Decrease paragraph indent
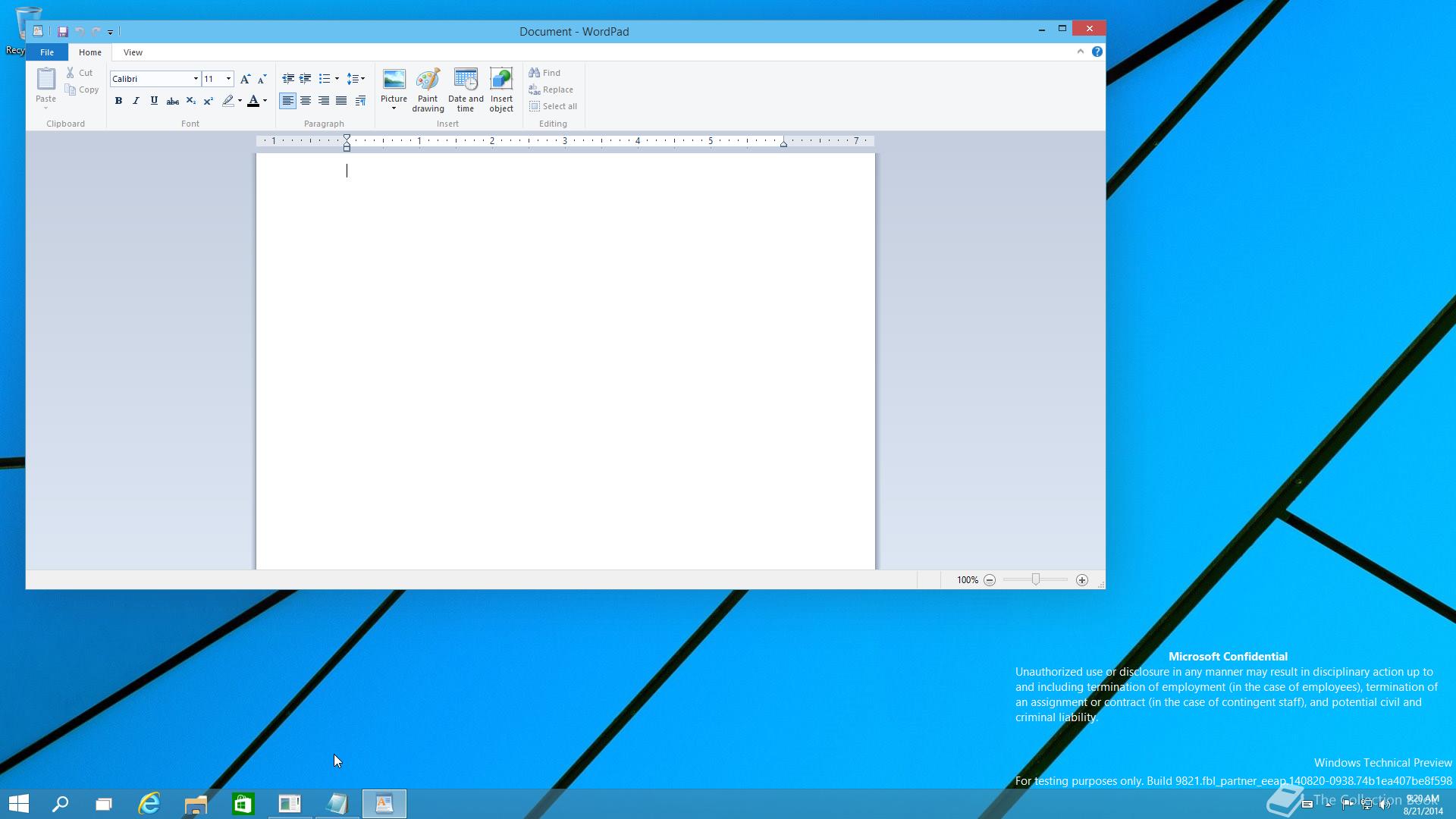The height and width of the screenshot is (819, 1456). 288,79
